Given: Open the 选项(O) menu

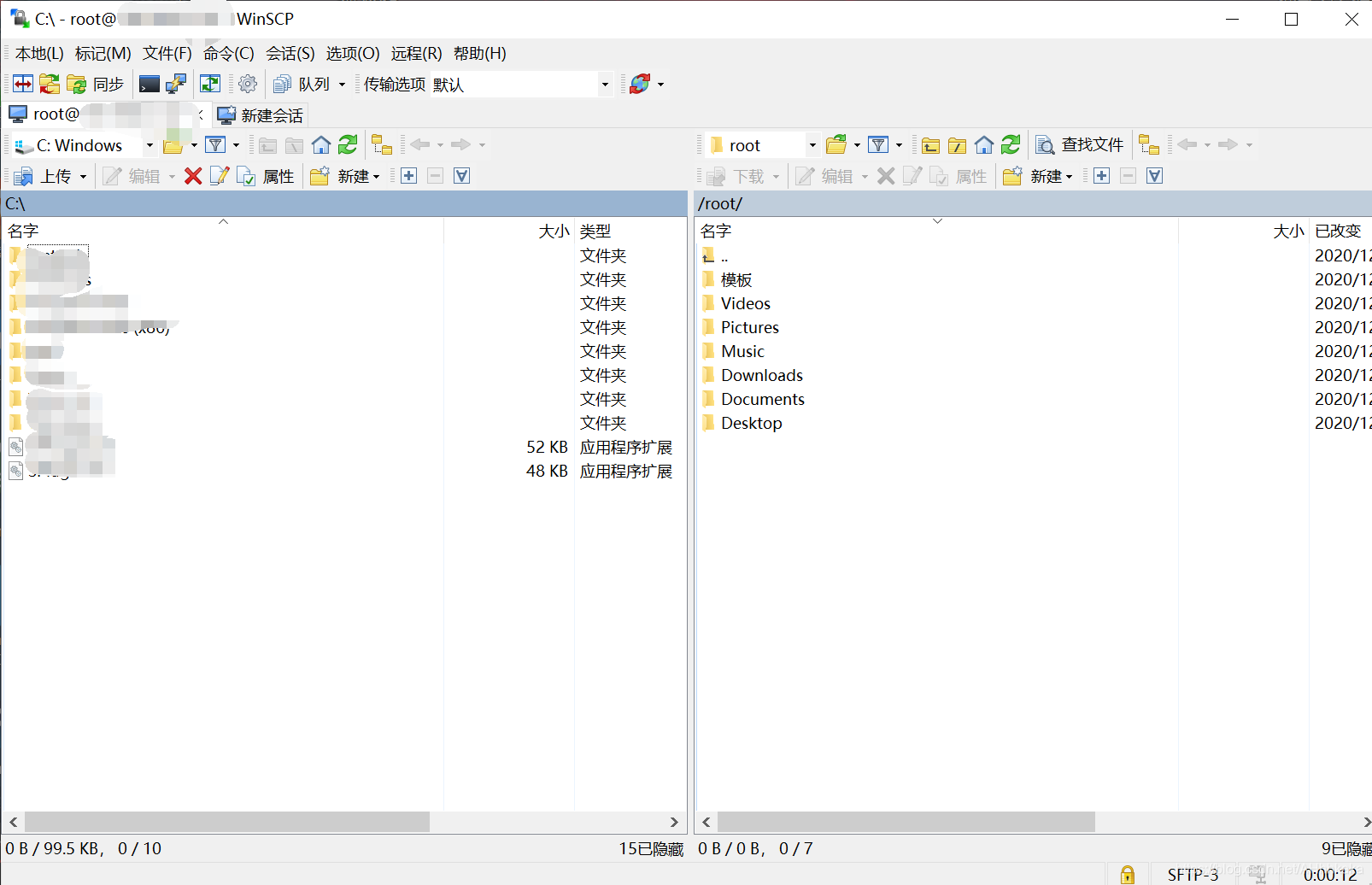Looking at the screenshot, I should [353, 53].
